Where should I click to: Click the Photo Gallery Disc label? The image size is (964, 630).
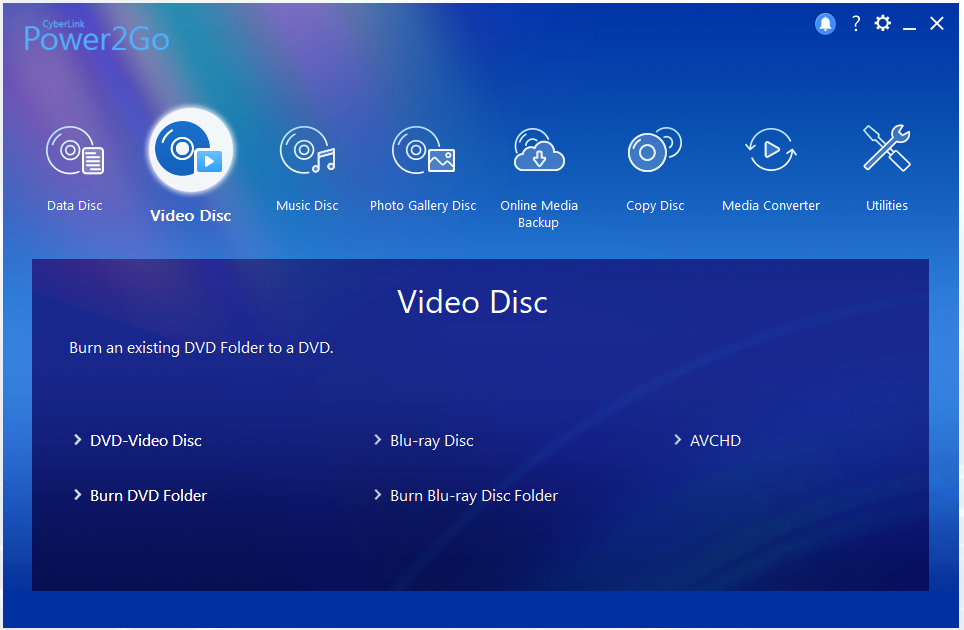[423, 206]
